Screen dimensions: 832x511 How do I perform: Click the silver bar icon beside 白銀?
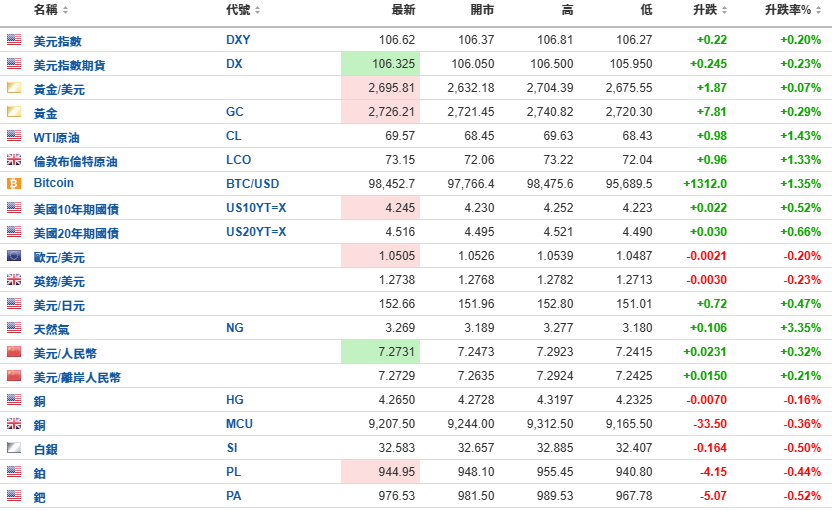tap(14, 448)
